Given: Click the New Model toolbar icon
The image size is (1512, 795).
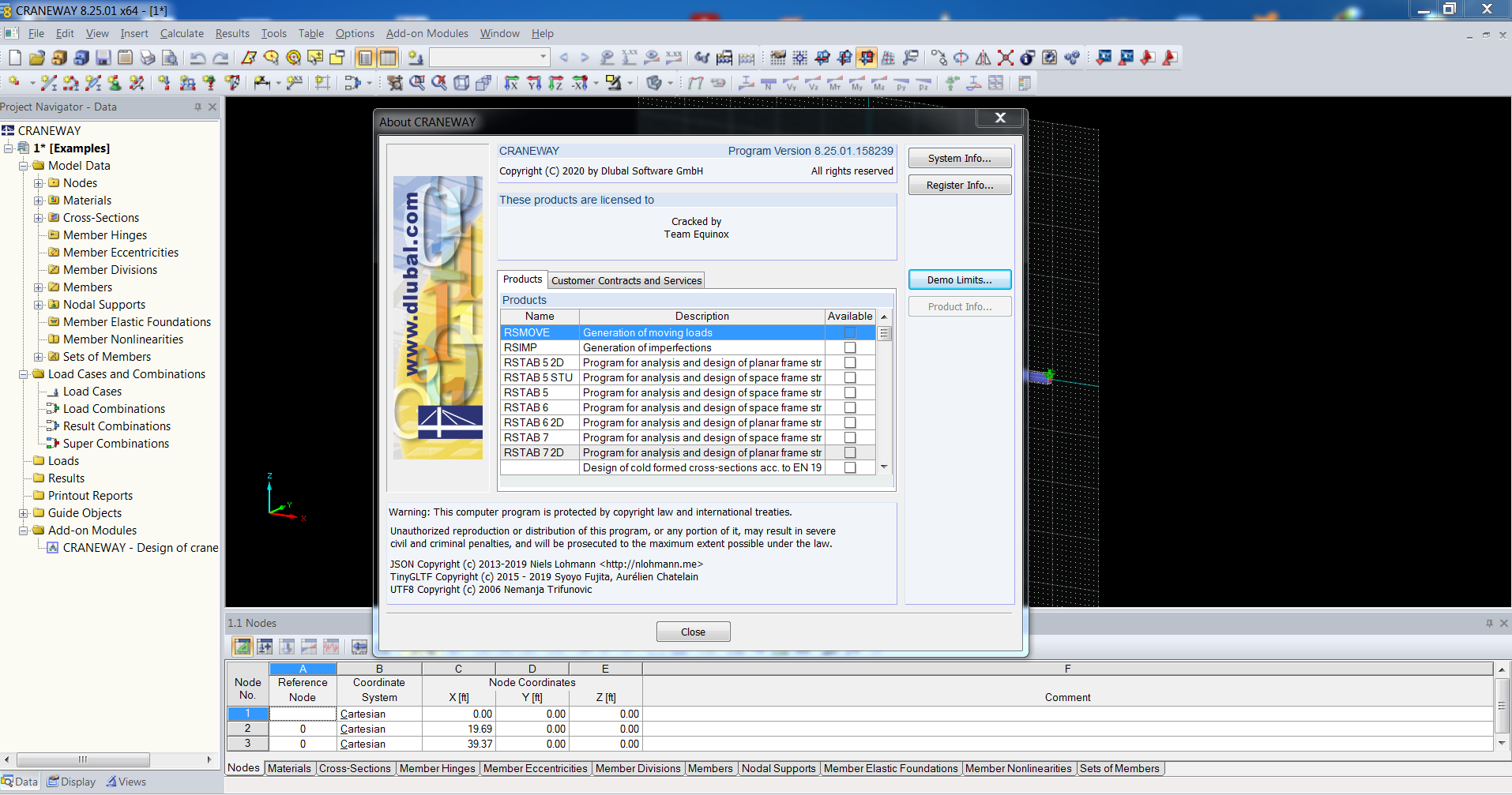Looking at the screenshot, I should (x=15, y=58).
